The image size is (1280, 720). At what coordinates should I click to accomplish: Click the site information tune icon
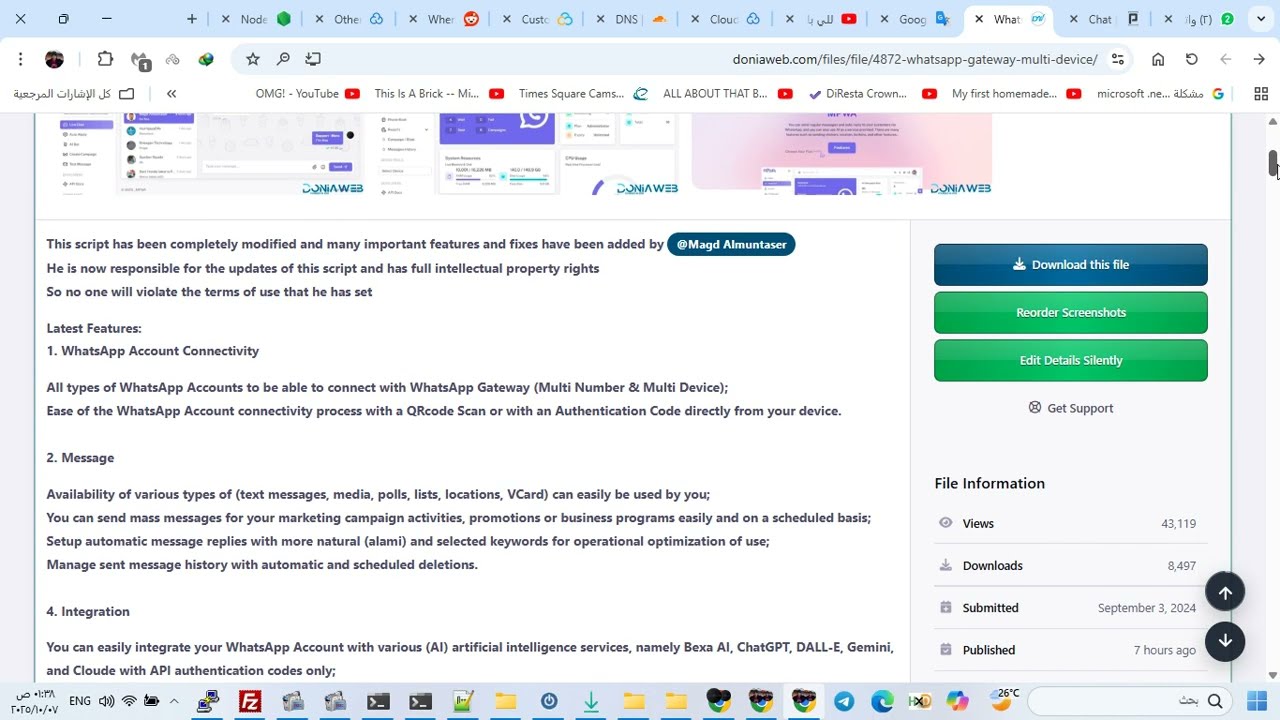click(x=1118, y=59)
